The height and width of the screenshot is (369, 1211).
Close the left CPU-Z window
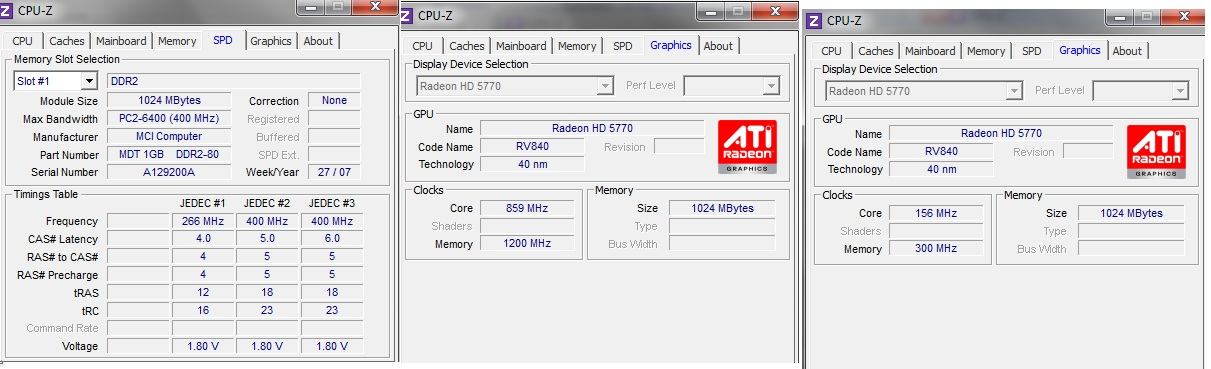point(375,6)
